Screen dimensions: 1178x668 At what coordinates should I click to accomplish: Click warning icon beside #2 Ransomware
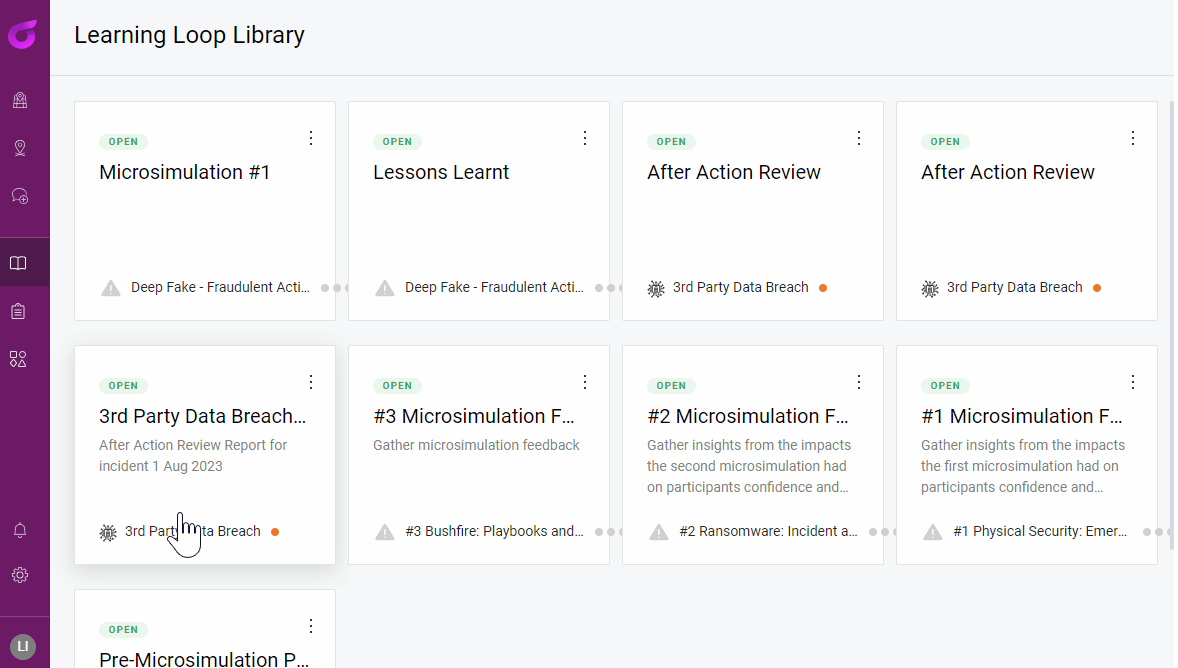[x=659, y=532]
